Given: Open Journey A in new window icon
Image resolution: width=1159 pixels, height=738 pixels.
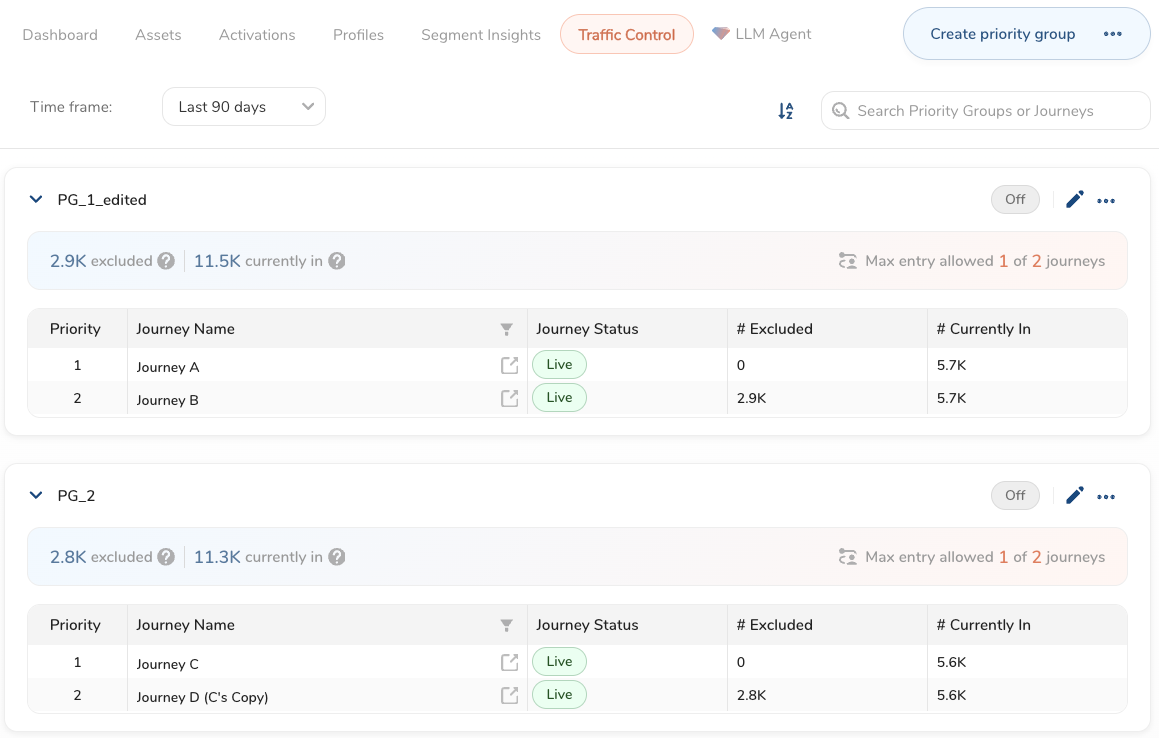Looking at the screenshot, I should pos(509,366).
